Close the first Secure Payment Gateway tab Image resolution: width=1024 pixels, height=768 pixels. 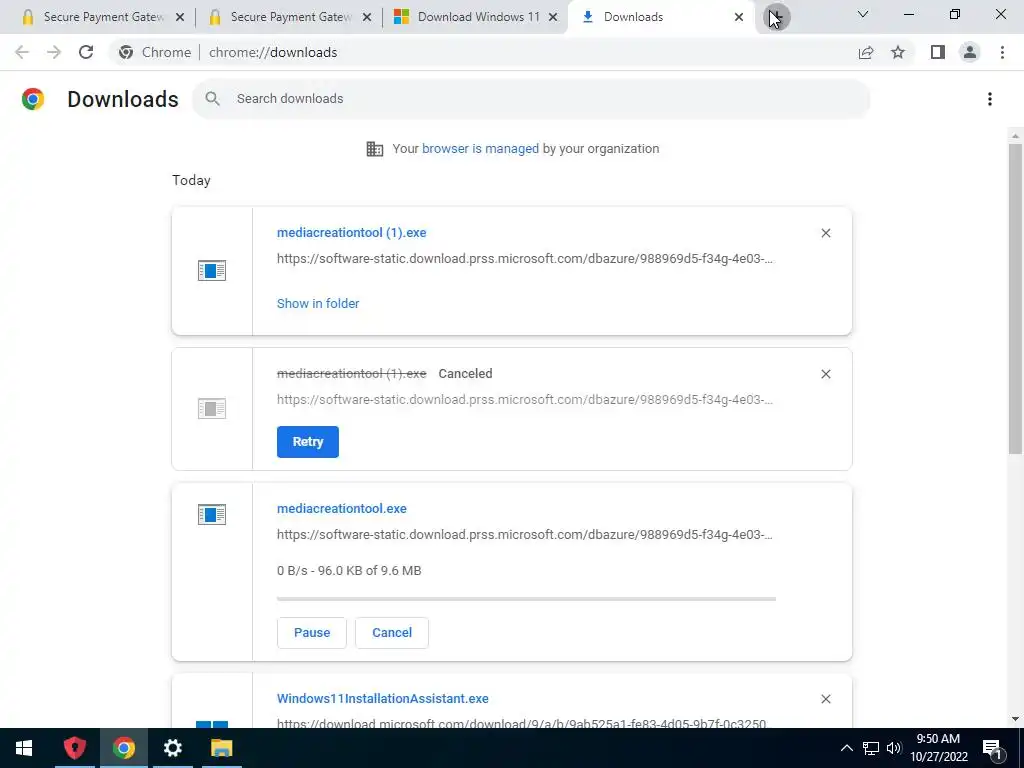(180, 17)
